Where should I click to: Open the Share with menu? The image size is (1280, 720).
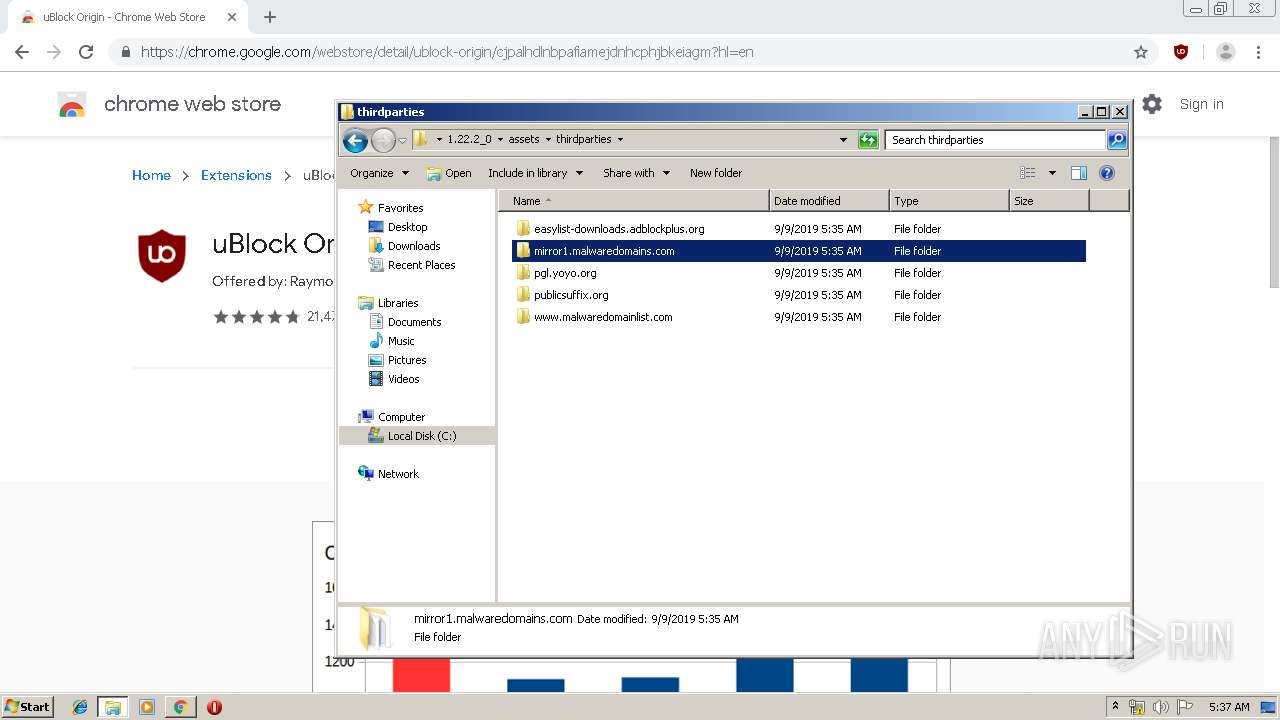coord(636,173)
